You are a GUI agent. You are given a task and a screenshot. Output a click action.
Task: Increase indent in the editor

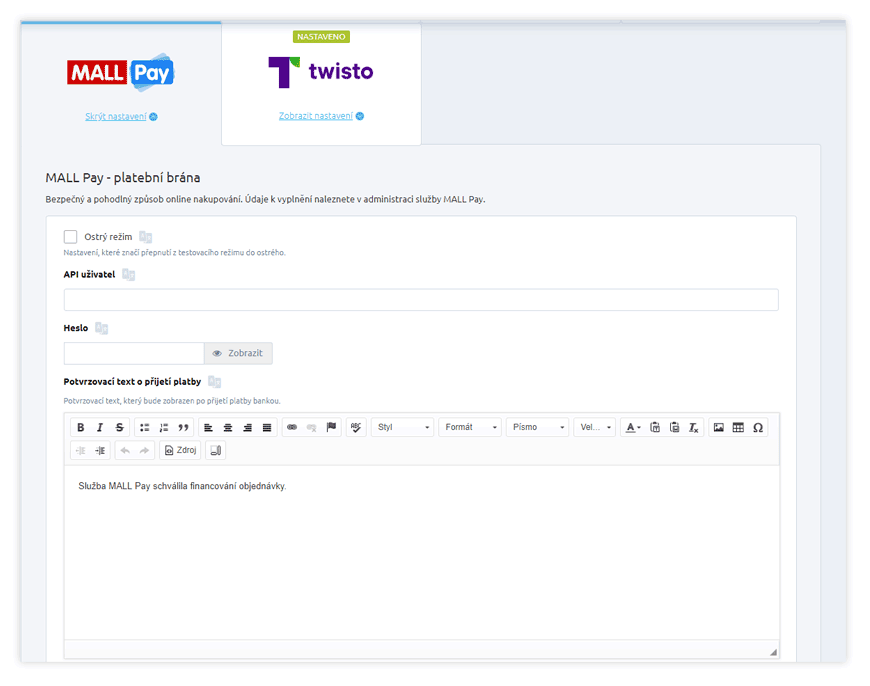pos(100,451)
